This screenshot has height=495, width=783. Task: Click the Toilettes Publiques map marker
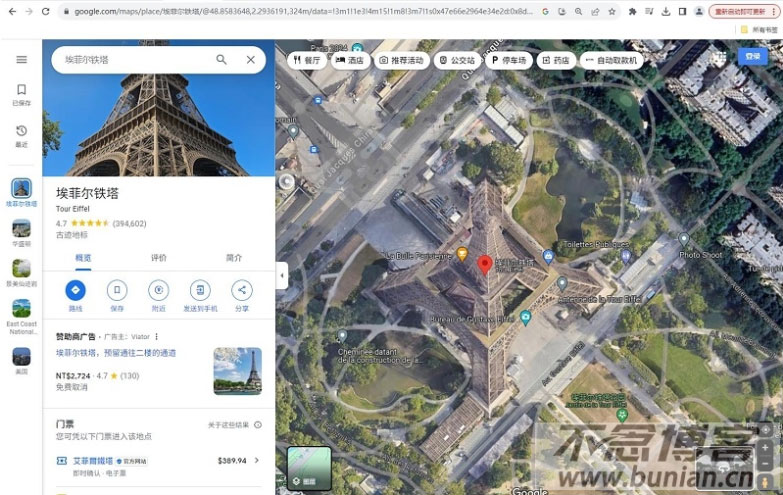point(626,256)
